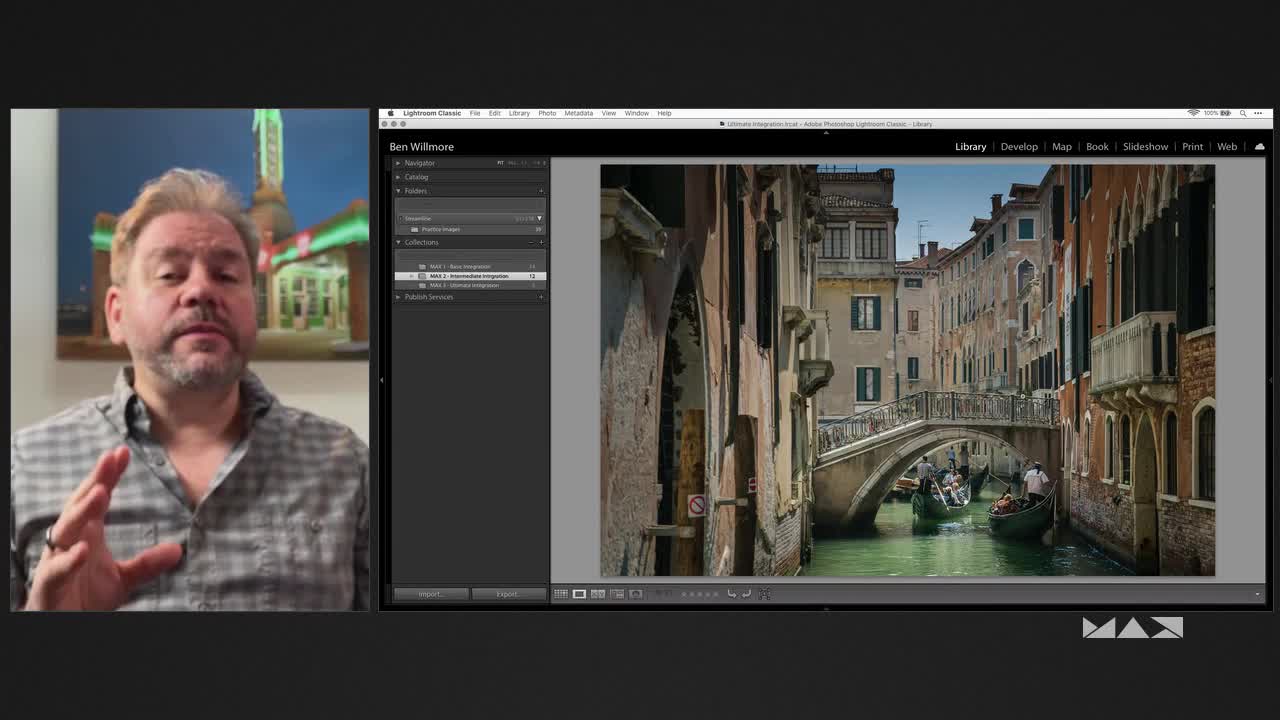The width and height of the screenshot is (1280, 720).
Task: Click the cloud sync status icon
Action: (x=1259, y=147)
